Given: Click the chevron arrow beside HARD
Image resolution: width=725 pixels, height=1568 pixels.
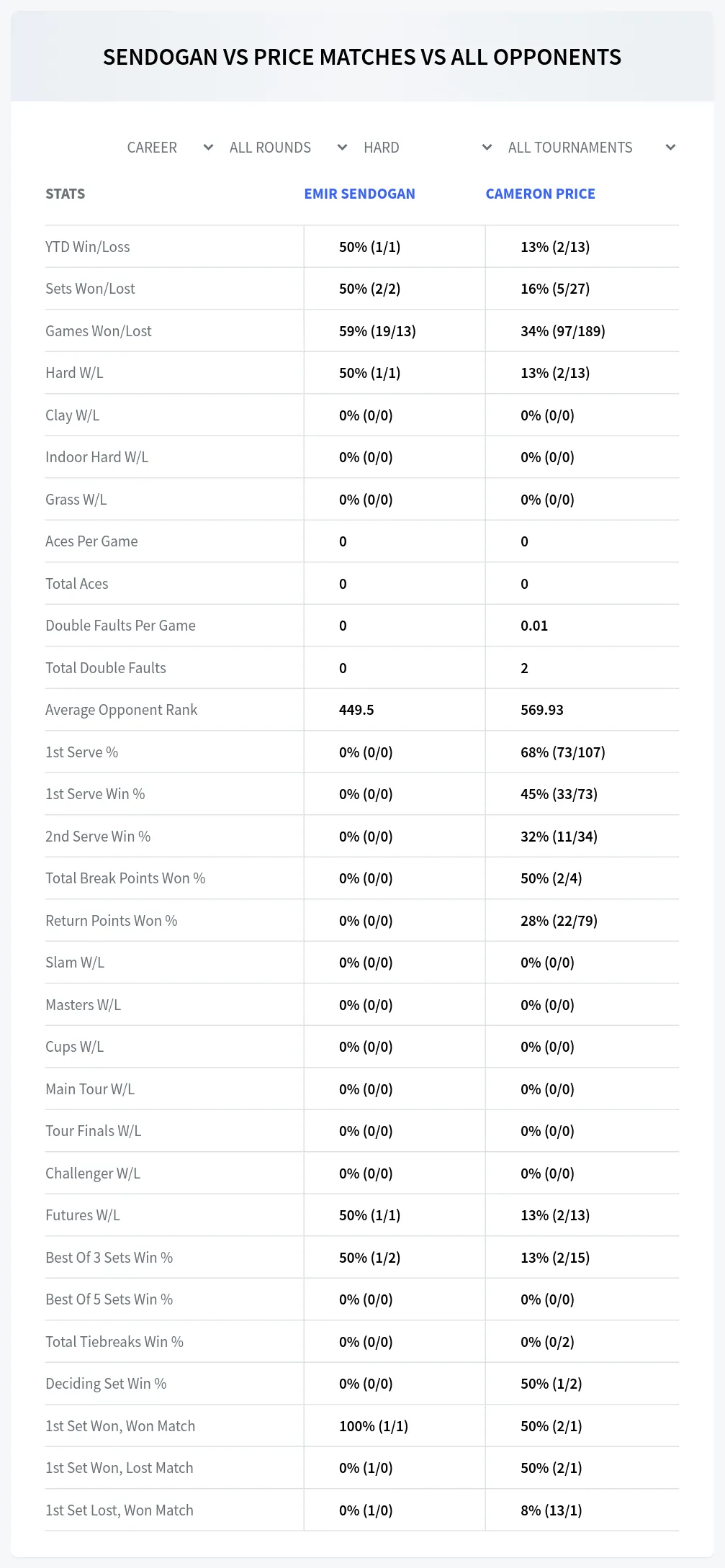Looking at the screenshot, I should [x=487, y=148].
